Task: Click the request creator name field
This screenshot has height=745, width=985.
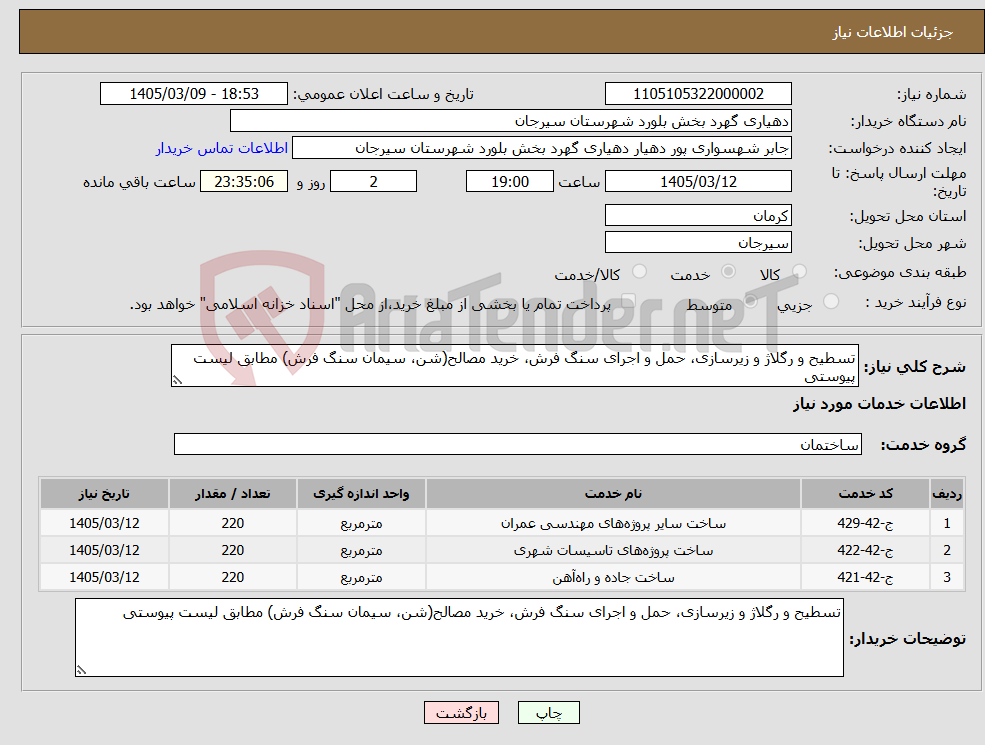Action: [x=541, y=148]
